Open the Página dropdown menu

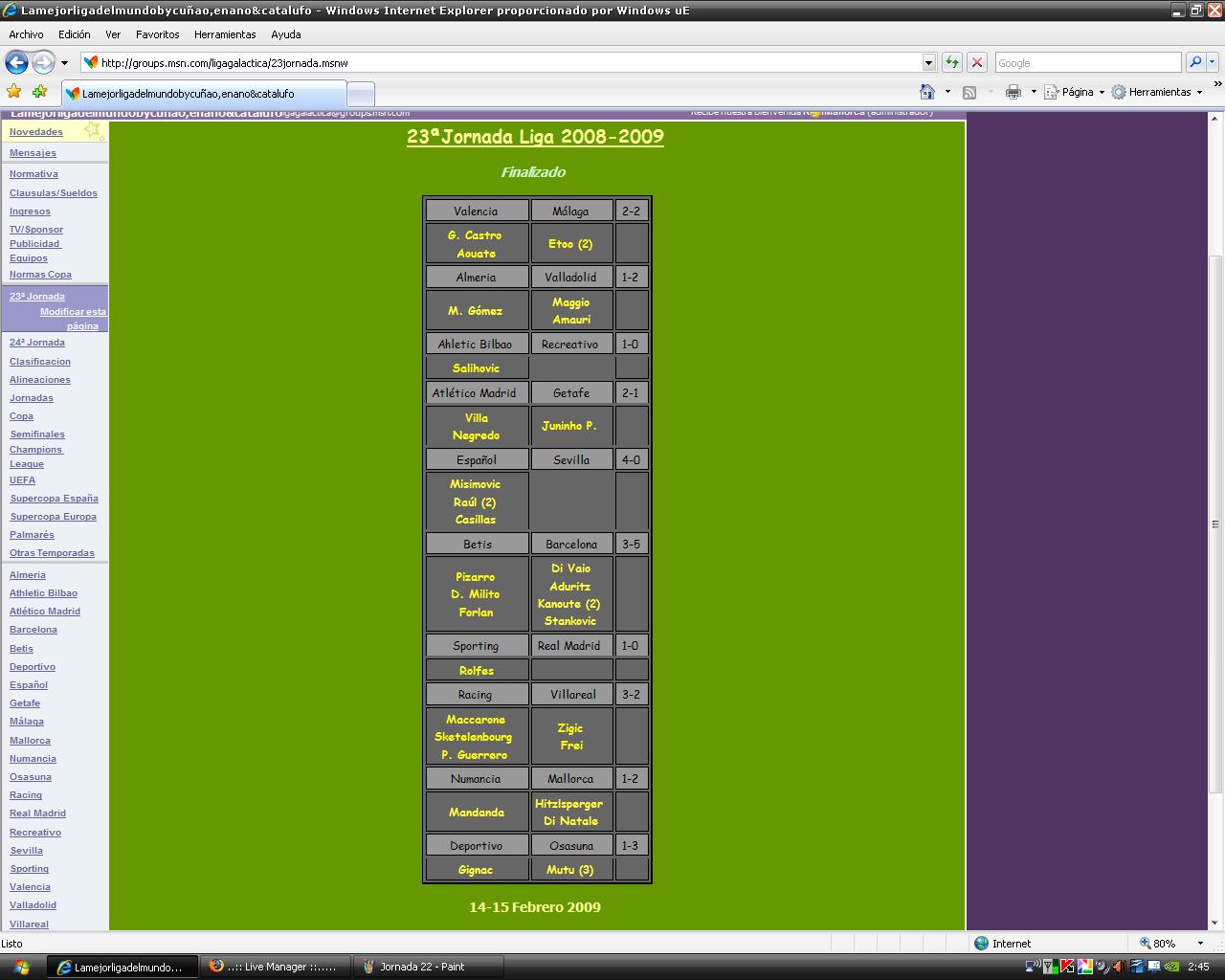click(1074, 92)
